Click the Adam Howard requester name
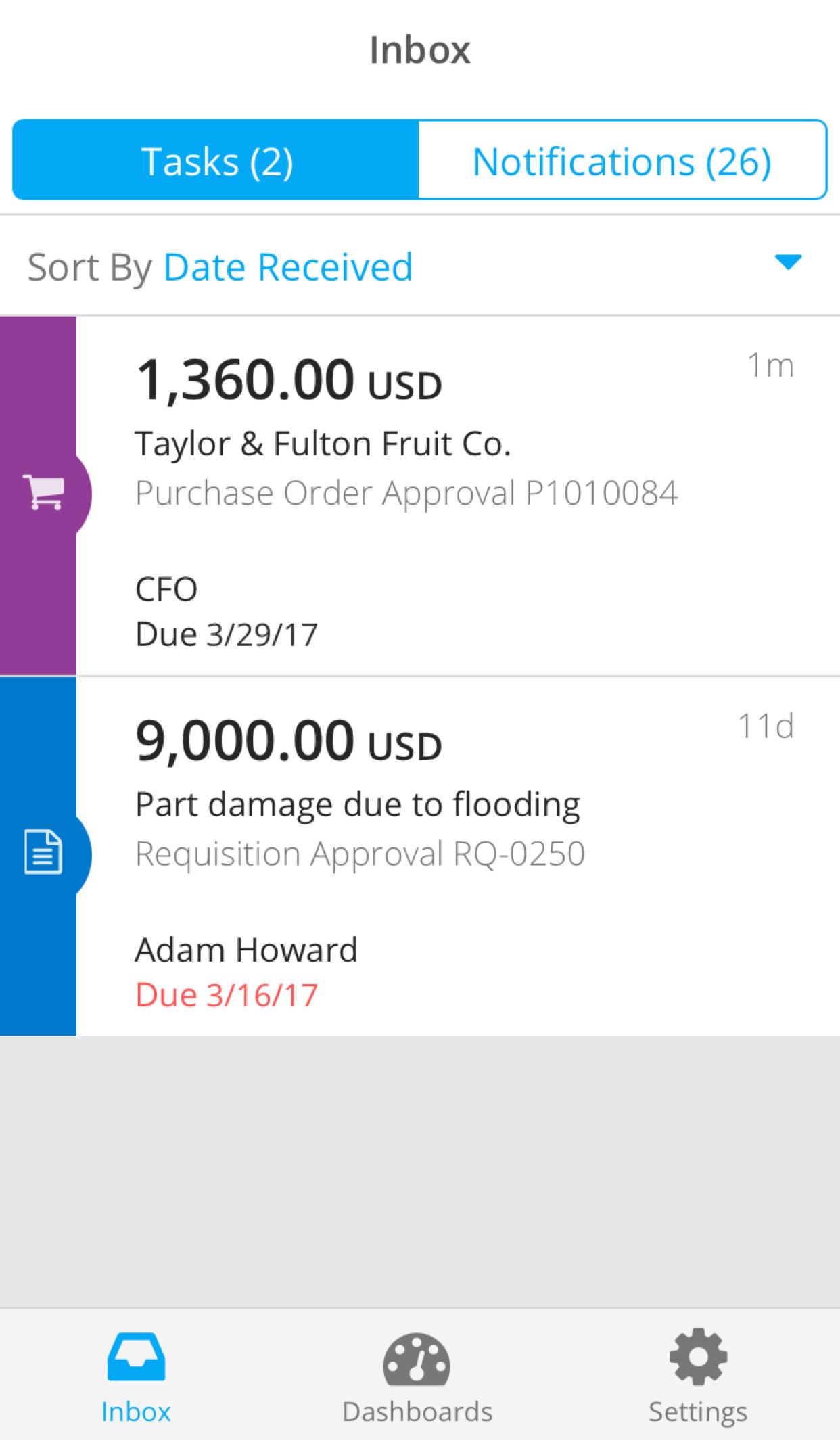Image resolution: width=840 pixels, height=1440 pixels. point(246,950)
